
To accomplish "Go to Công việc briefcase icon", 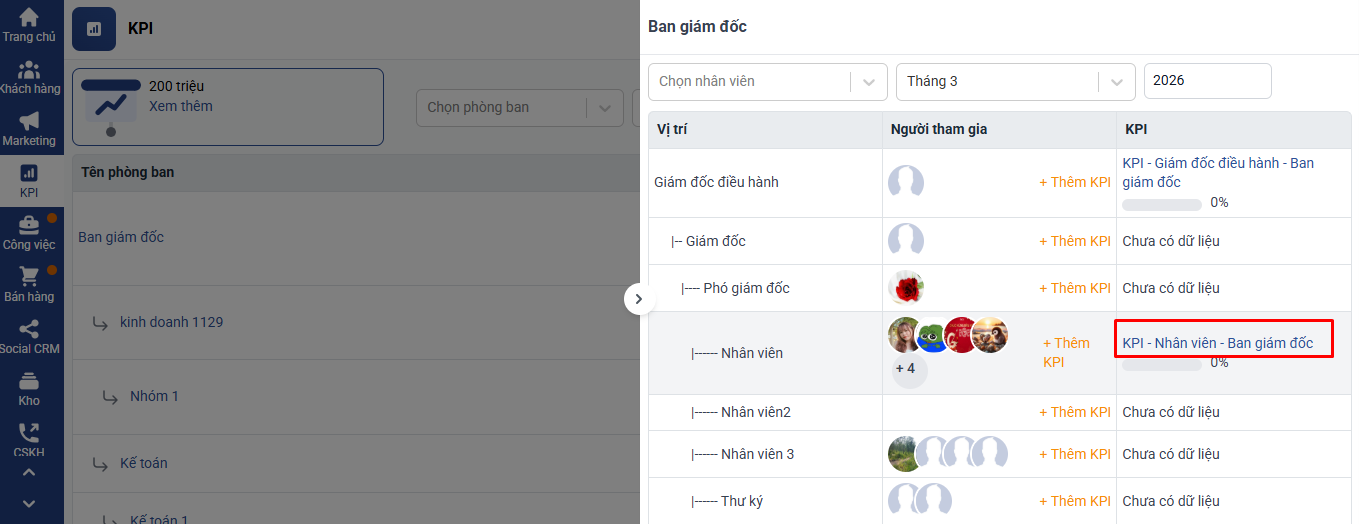I will point(29,226).
